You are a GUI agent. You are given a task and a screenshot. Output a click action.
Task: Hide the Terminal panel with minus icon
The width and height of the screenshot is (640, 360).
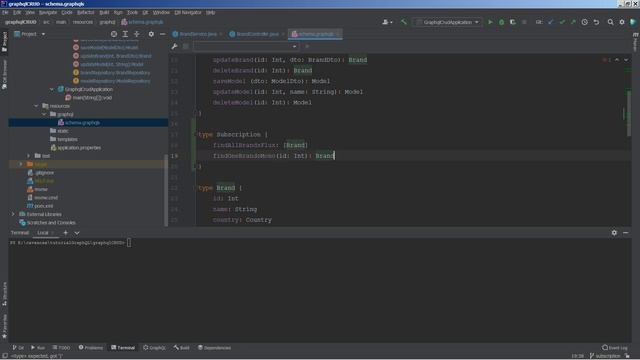626,233
